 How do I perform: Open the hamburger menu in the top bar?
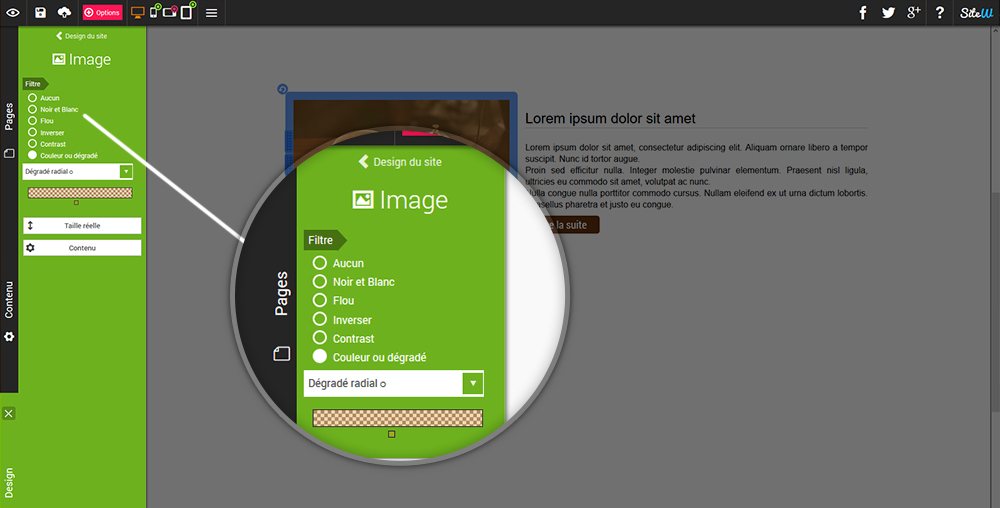coord(212,13)
